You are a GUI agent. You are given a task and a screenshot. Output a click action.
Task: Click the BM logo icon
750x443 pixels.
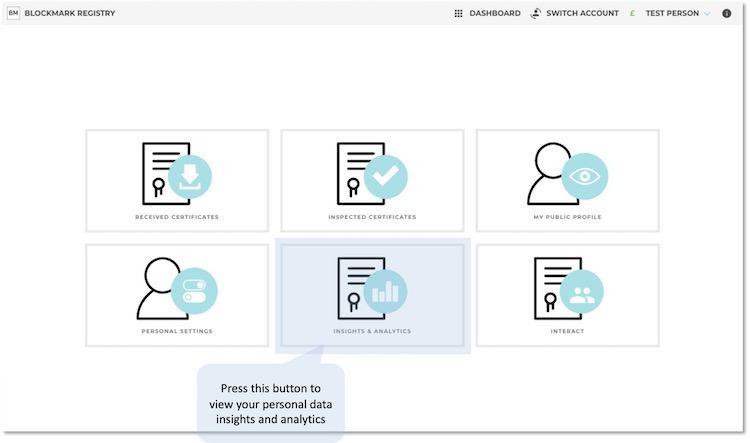[x=13, y=13]
